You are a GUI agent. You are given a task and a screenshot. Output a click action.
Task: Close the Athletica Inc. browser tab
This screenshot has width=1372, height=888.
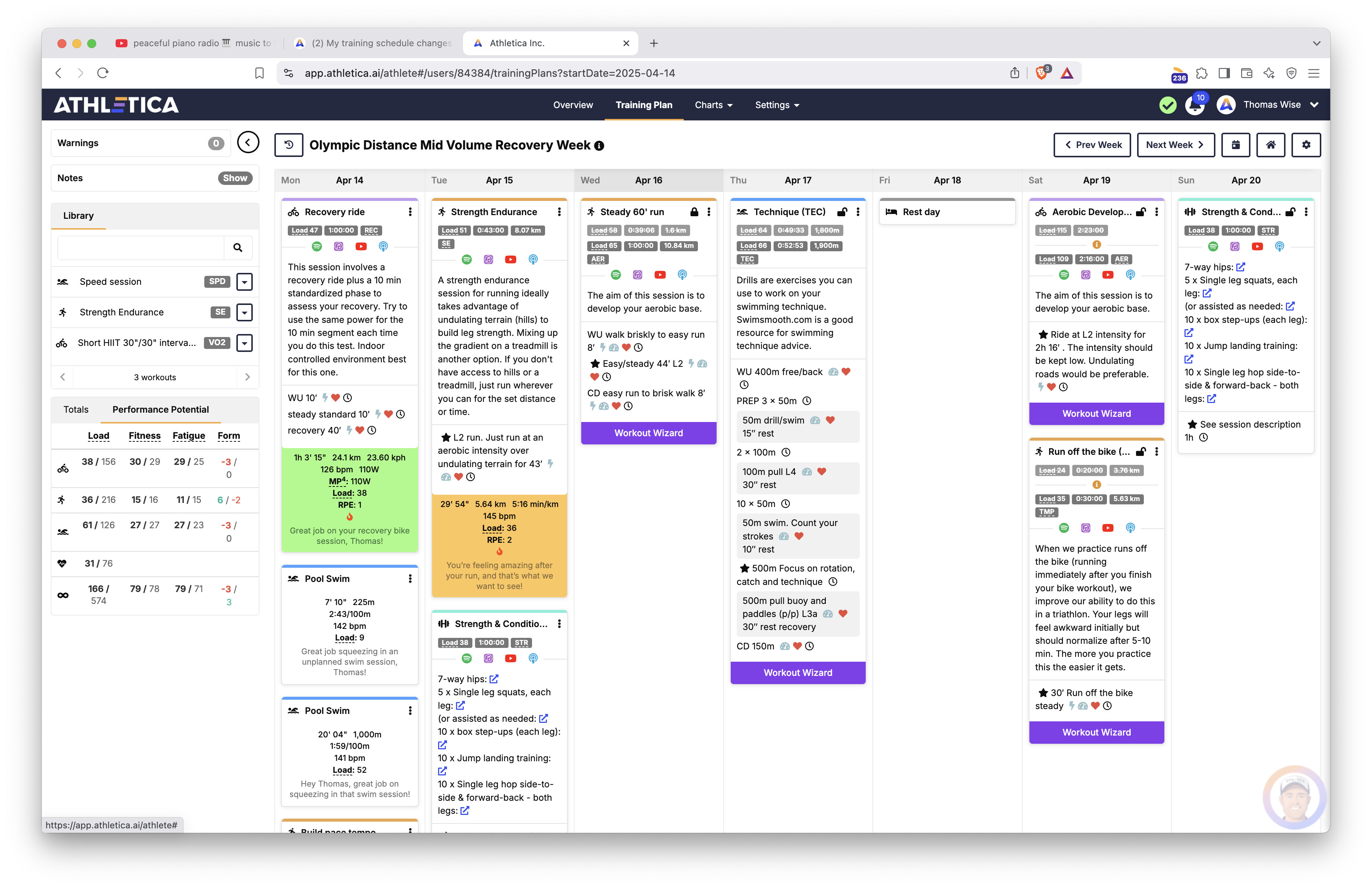tap(626, 43)
